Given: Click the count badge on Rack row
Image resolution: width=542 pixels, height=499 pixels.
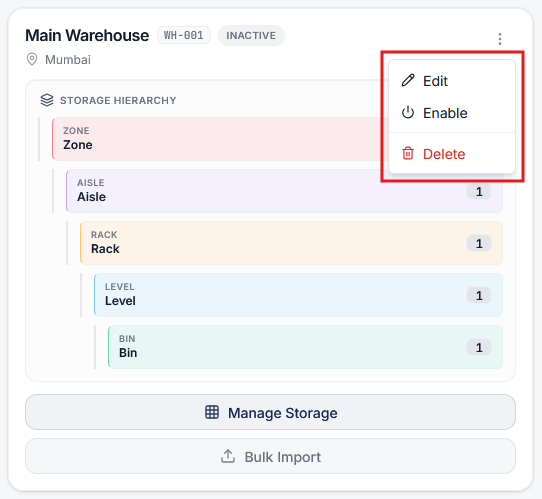Looking at the screenshot, I should 479,244.
